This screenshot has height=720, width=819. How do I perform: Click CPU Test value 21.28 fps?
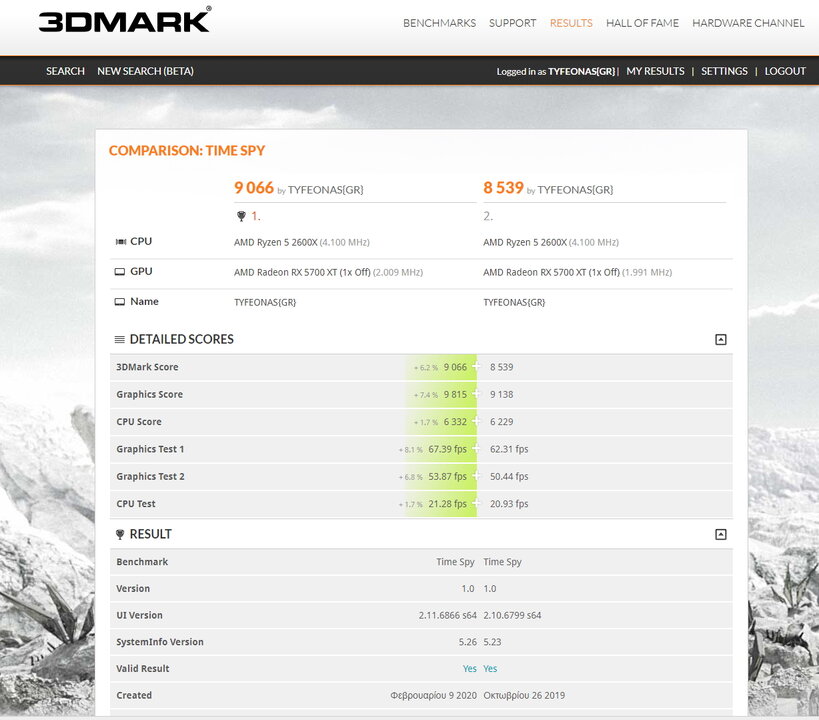click(448, 504)
